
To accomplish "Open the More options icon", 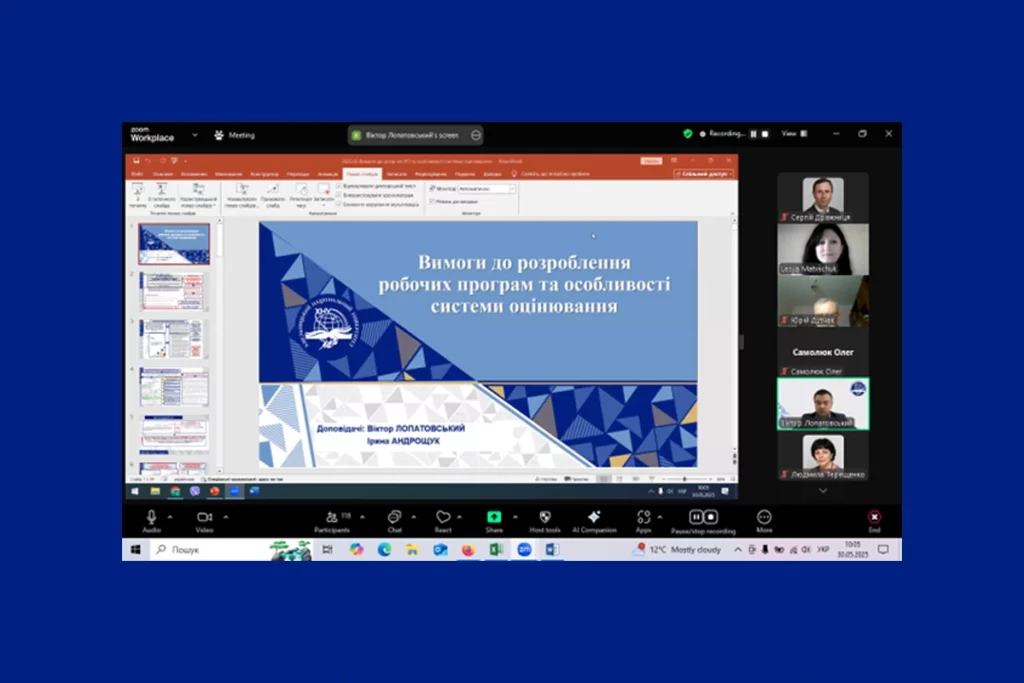I will [764, 516].
